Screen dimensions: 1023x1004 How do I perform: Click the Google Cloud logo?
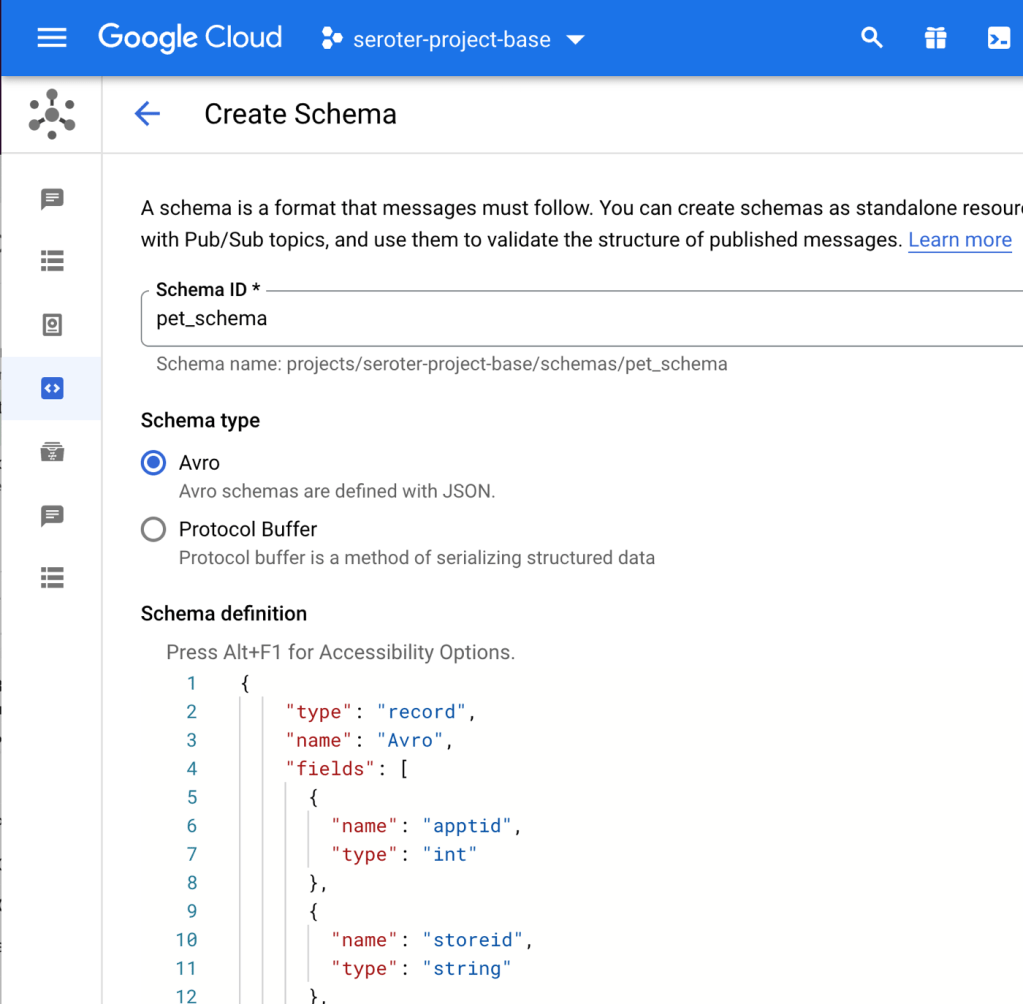pyautogui.click(x=190, y=38)
